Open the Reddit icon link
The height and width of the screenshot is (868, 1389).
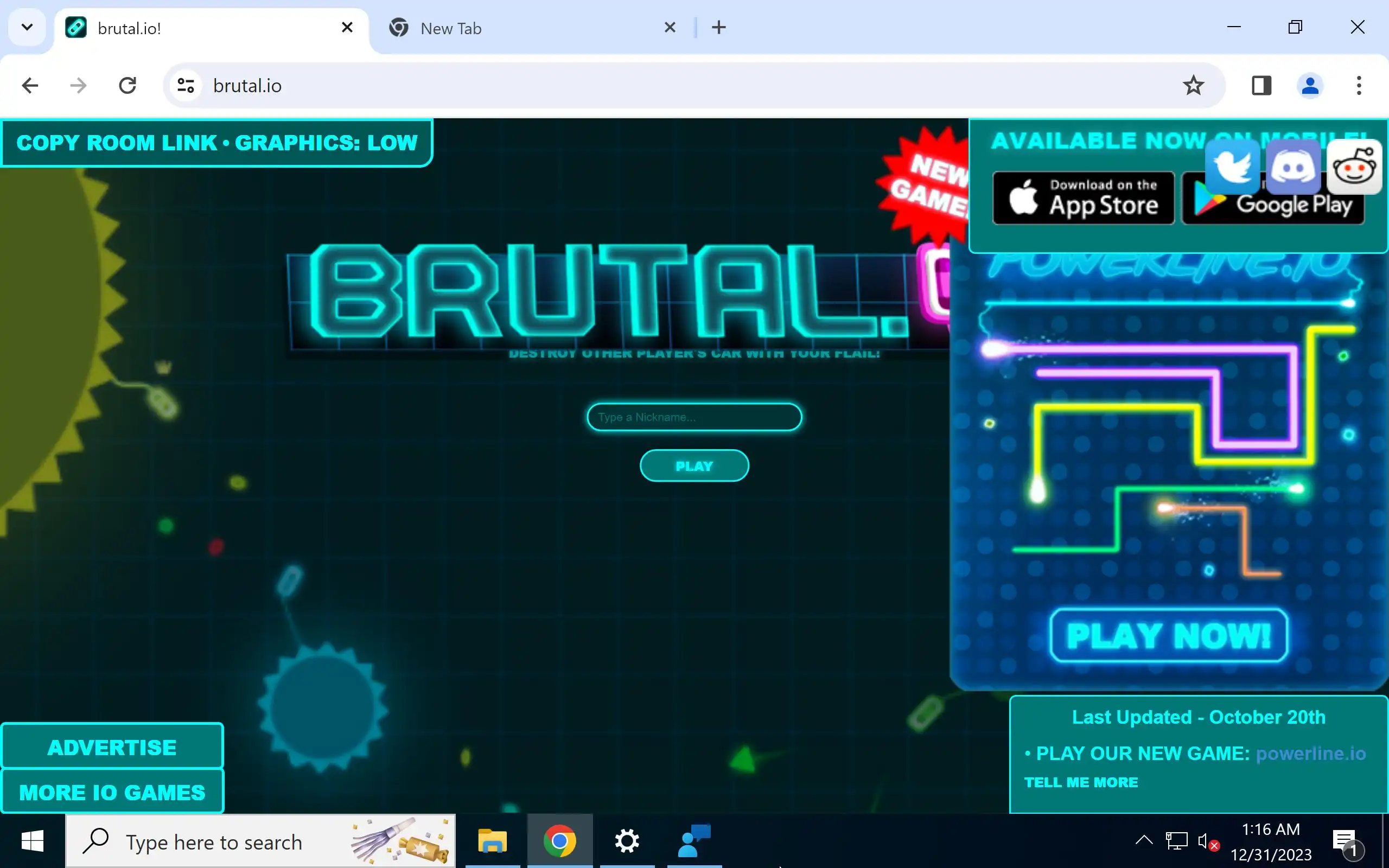(x=1354, y=167)
